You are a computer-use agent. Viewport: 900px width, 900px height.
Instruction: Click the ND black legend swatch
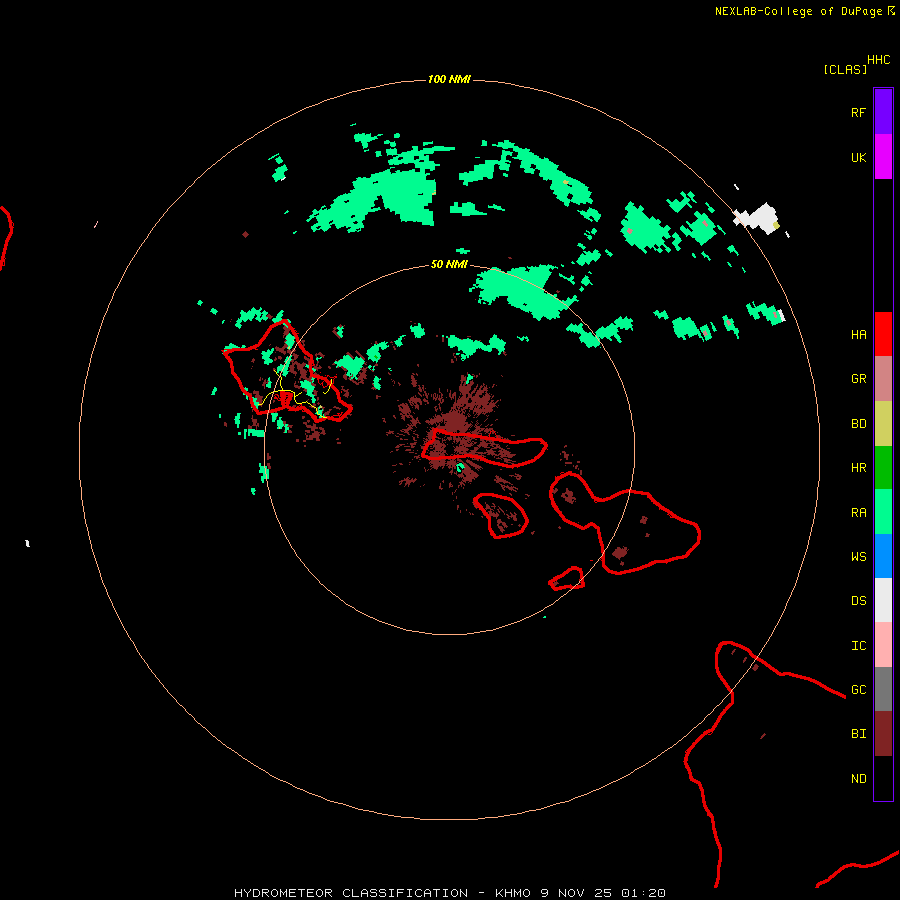coord(883,778)
